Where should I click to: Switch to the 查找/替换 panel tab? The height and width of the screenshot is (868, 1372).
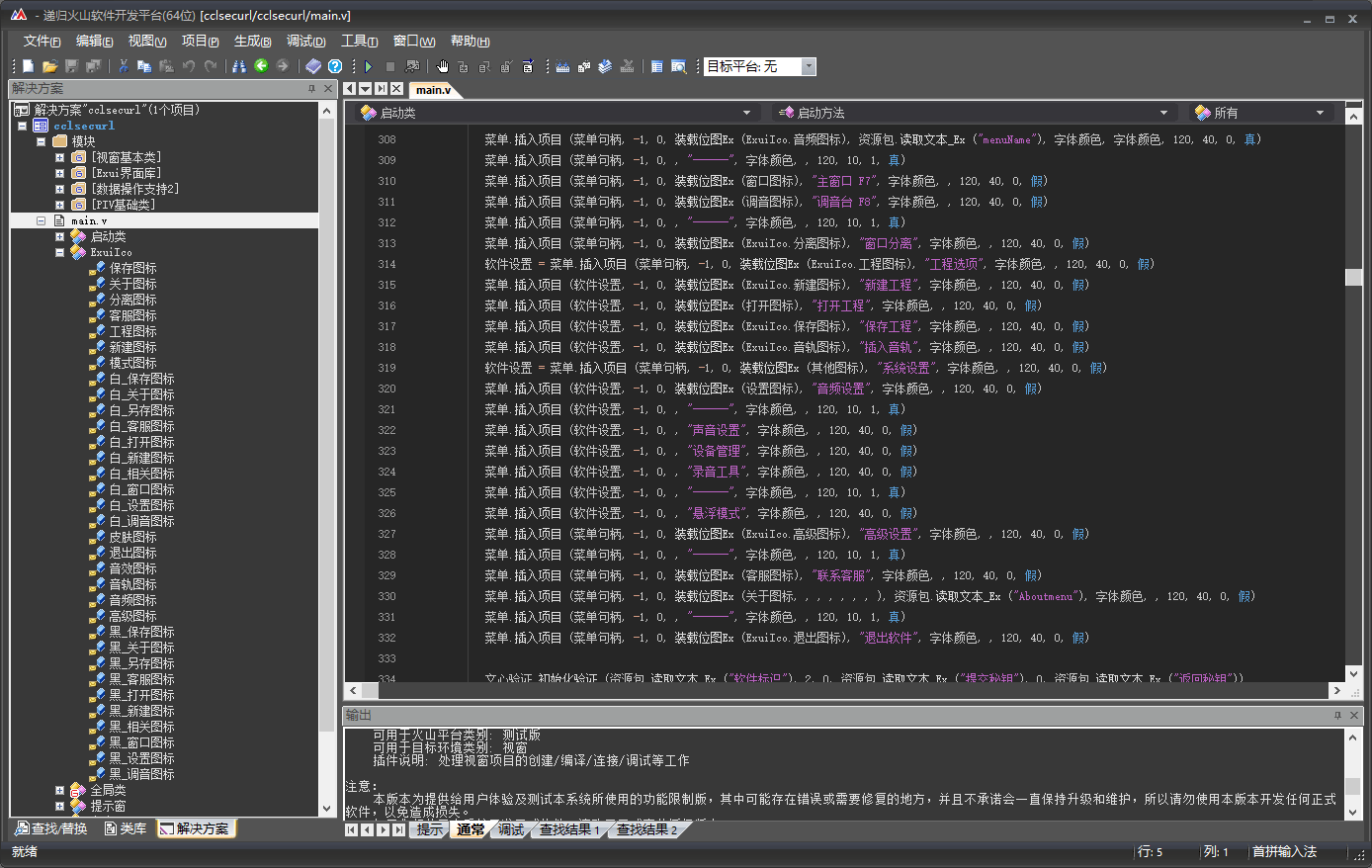pyautogui.click(x=51, y=828)
